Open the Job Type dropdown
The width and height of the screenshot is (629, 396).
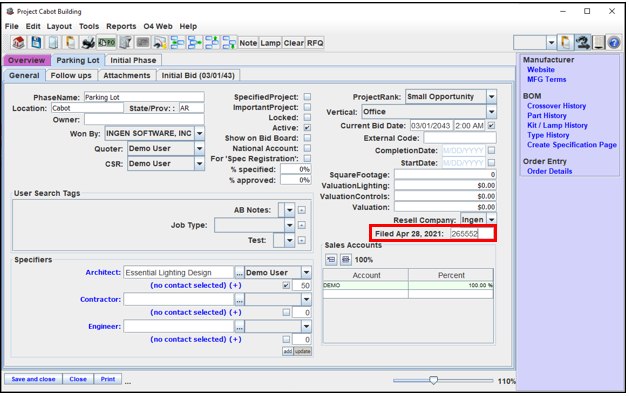290,225
